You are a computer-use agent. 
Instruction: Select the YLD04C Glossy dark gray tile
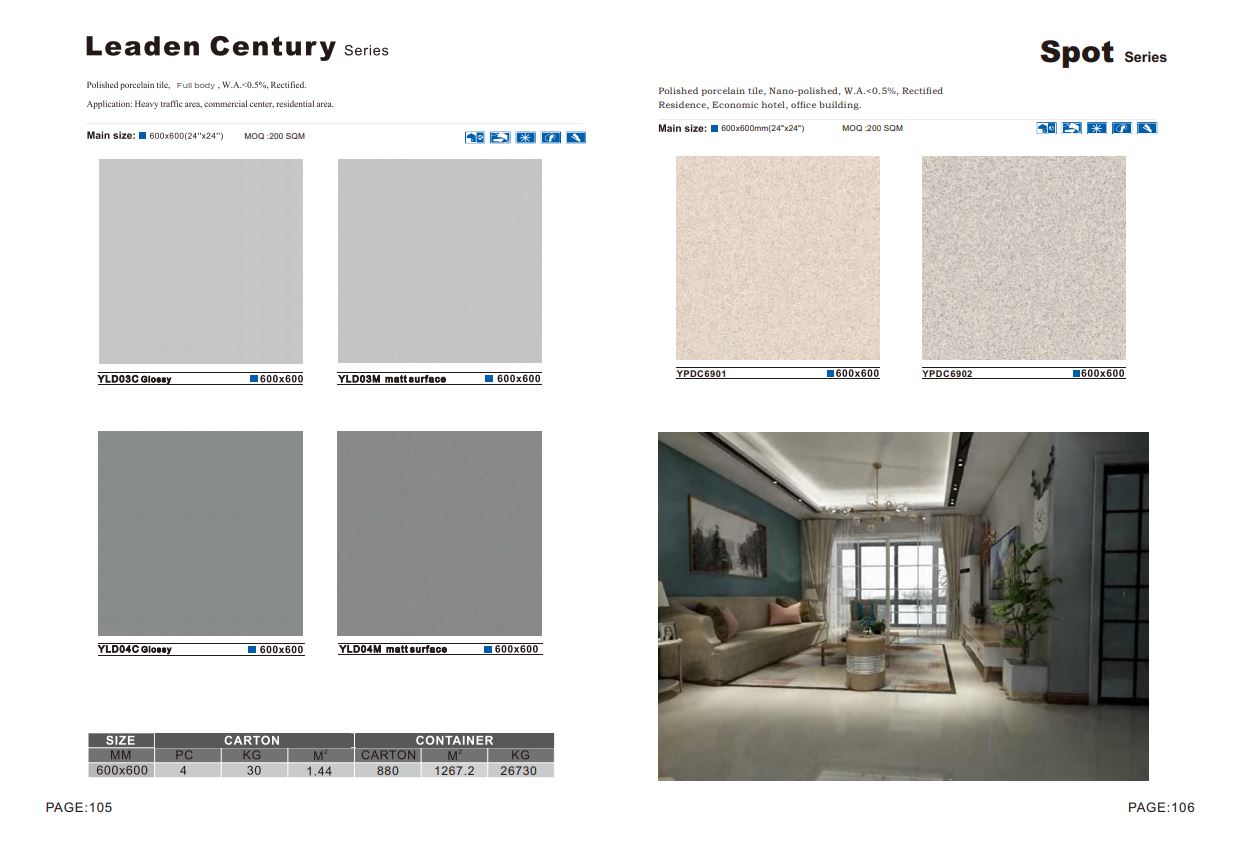200,533
